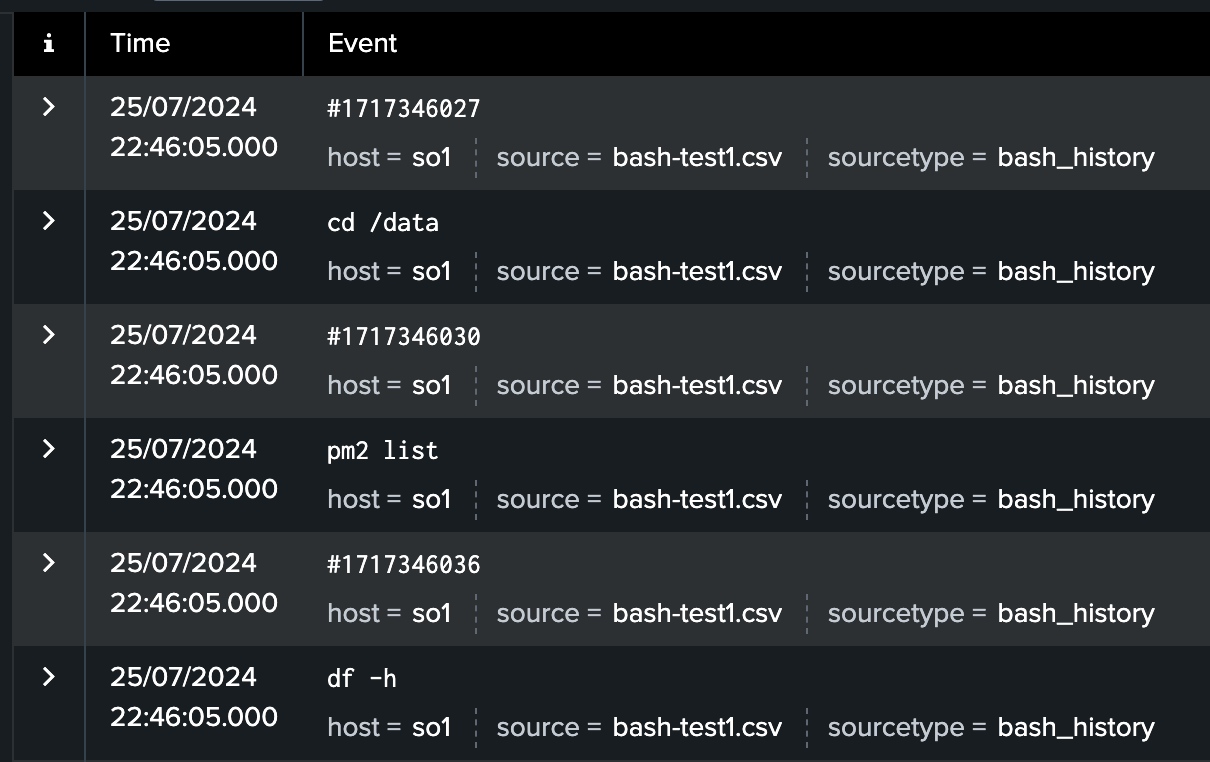Expand the "cd /data" event row
Viewport: 1210px width, 762px height.
click(x=48, y=220)
